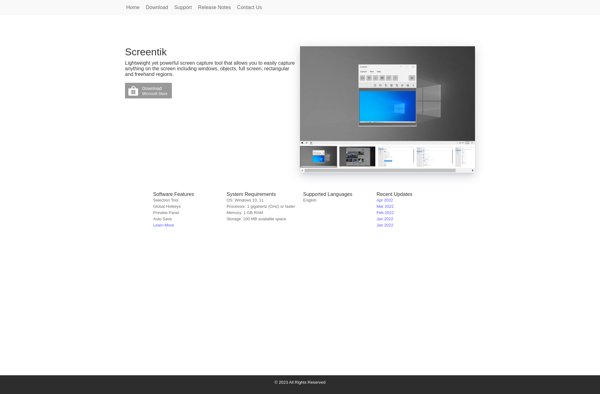The height and width of the screenshot is (394, 600).
Task: Click the 'English' language entry
Action: [310, 200]
